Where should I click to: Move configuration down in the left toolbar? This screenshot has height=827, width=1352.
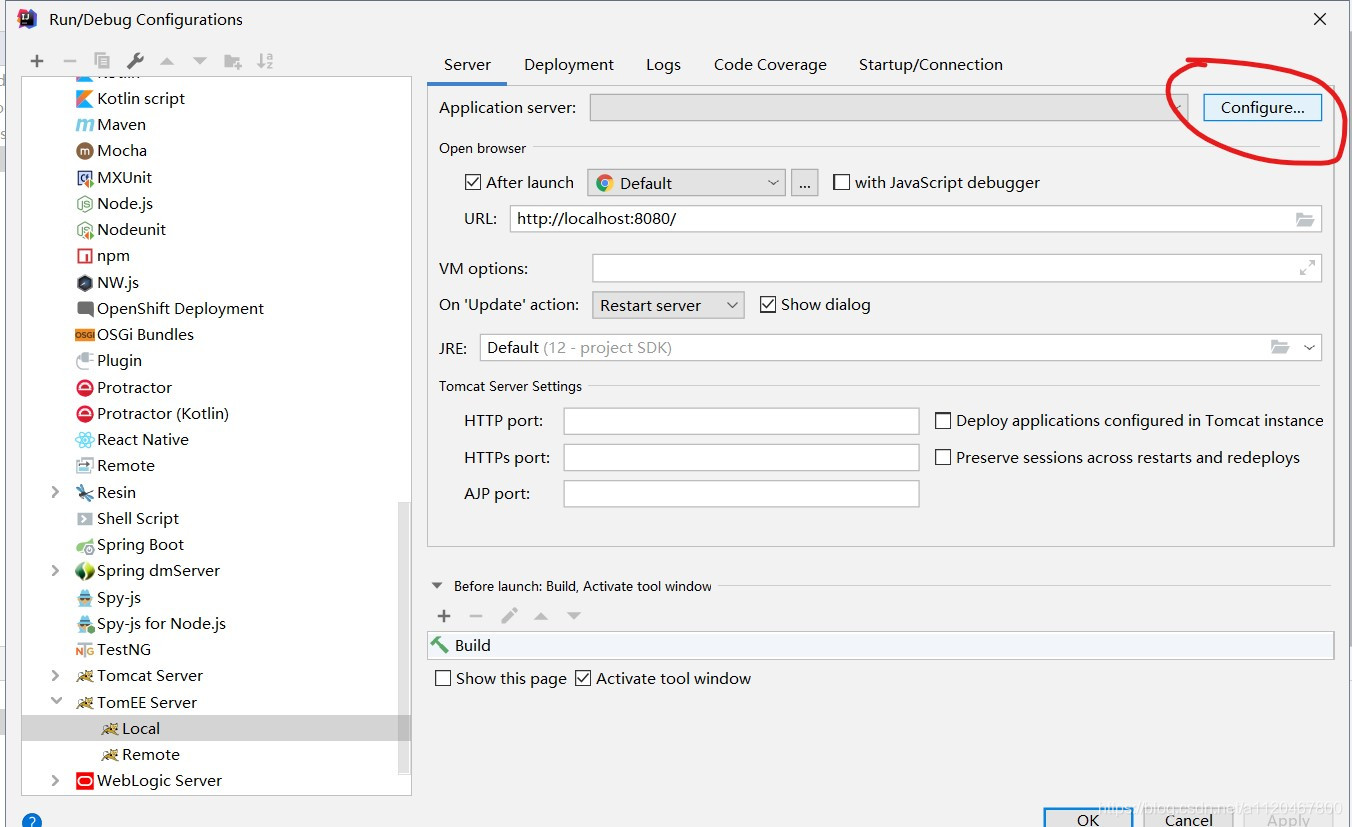click(200, 61)
